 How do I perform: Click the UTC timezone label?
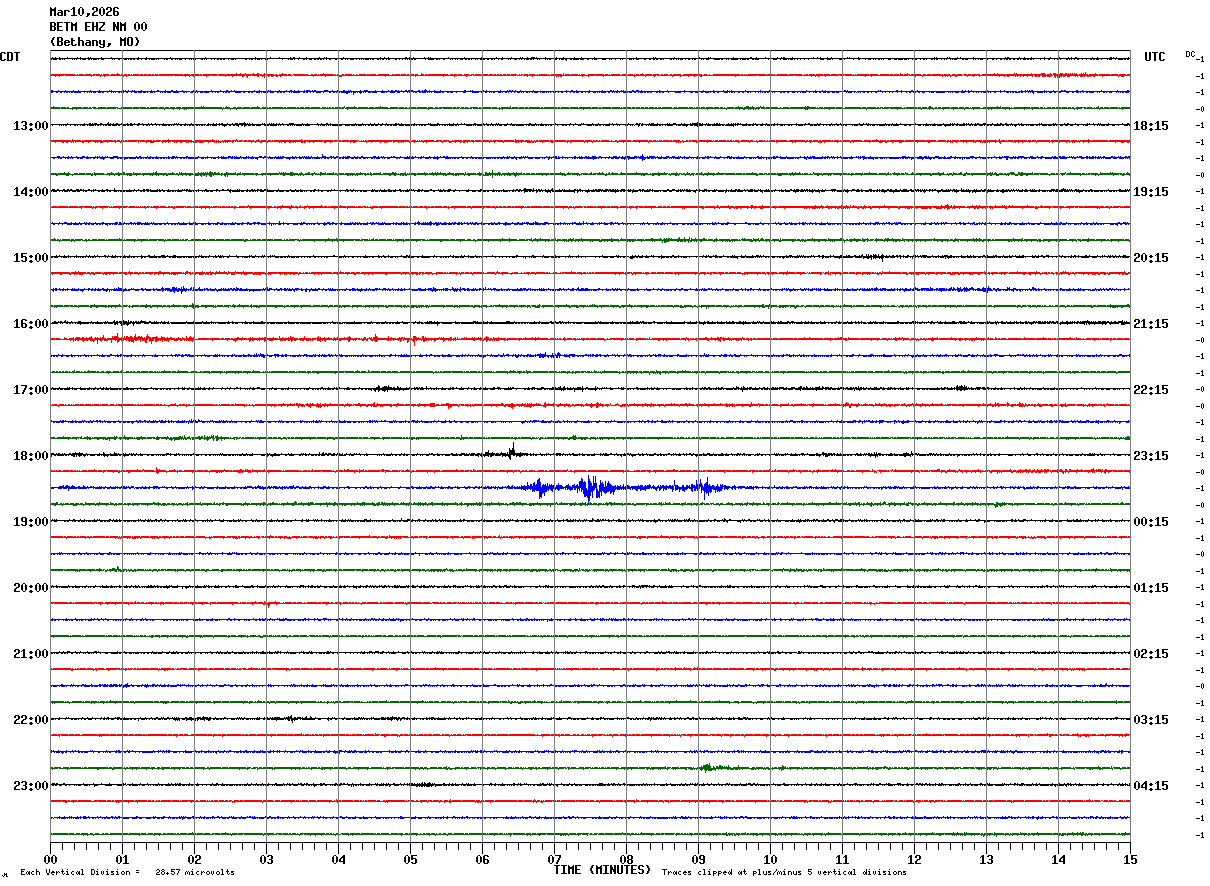pos(1155,57)
